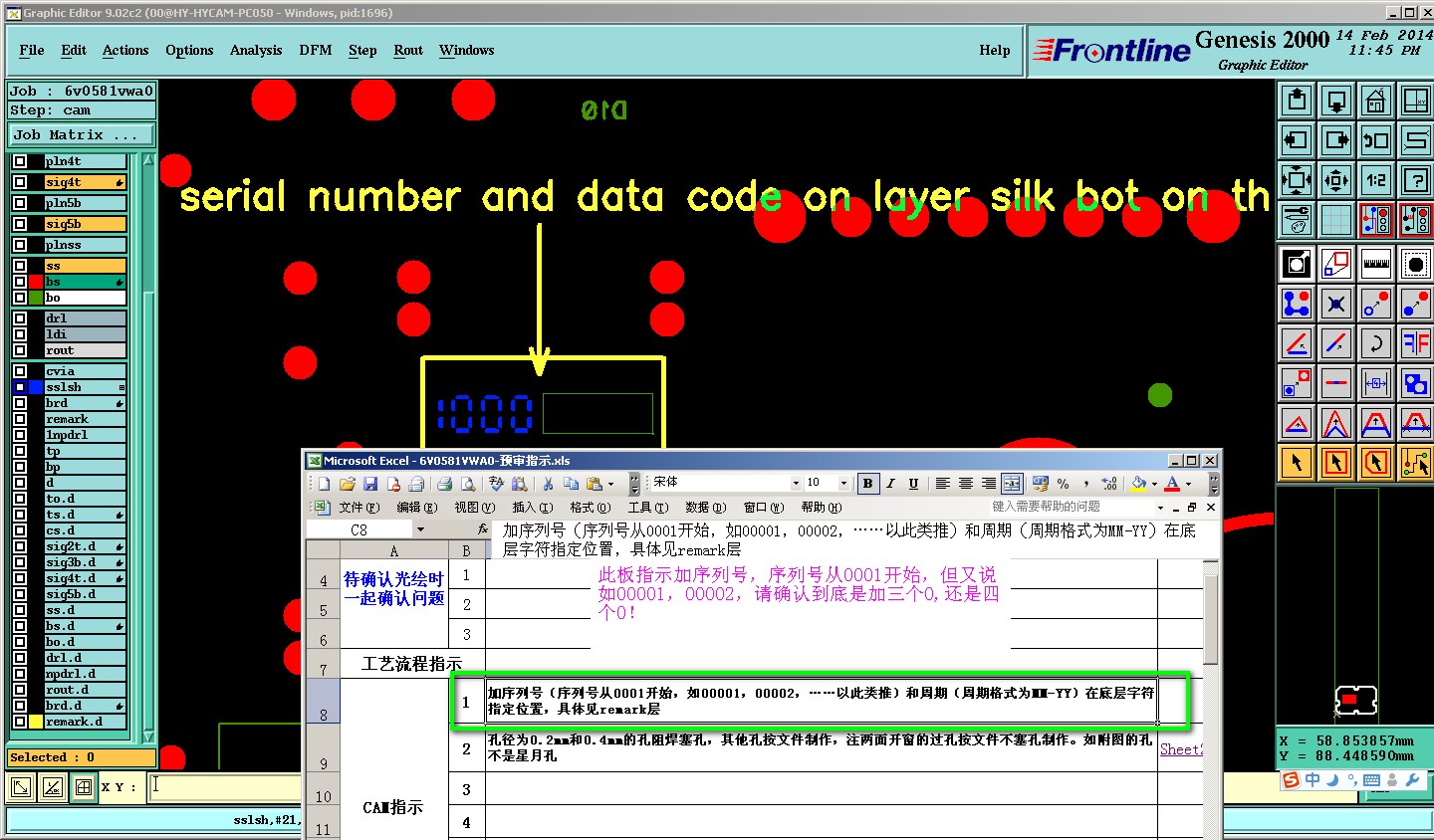Screen dimensions: 1434x840
Task: Toggle the pln4t layer checkbox
Action: (20, 161)
